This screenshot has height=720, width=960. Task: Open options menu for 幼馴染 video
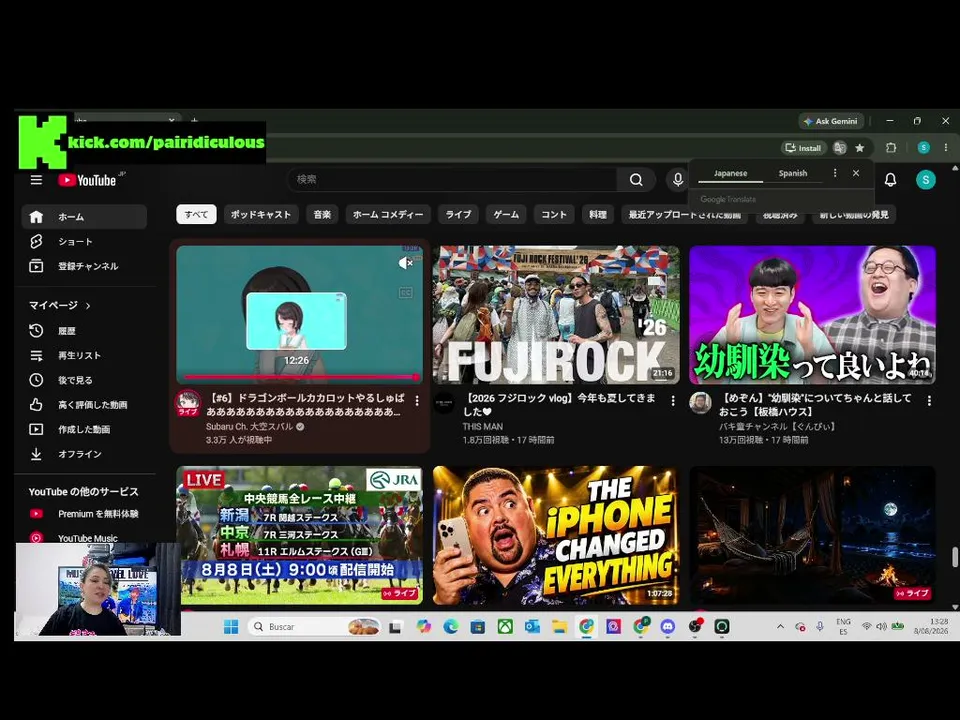[929, 400]
